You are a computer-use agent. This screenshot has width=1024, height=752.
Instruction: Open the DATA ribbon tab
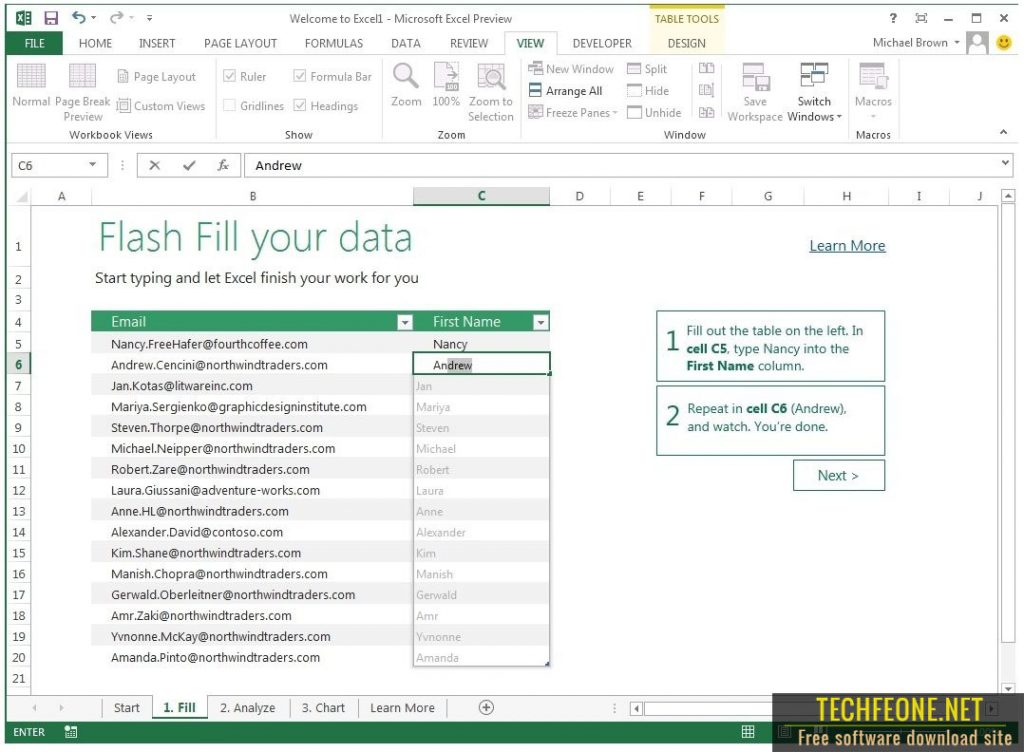tap(406, 43)
